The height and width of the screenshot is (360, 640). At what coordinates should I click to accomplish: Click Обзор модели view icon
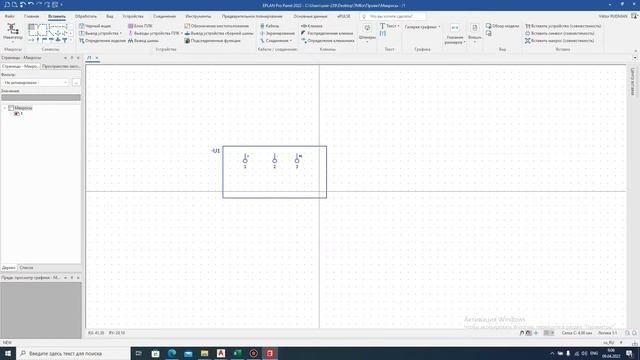pos(489,26)
